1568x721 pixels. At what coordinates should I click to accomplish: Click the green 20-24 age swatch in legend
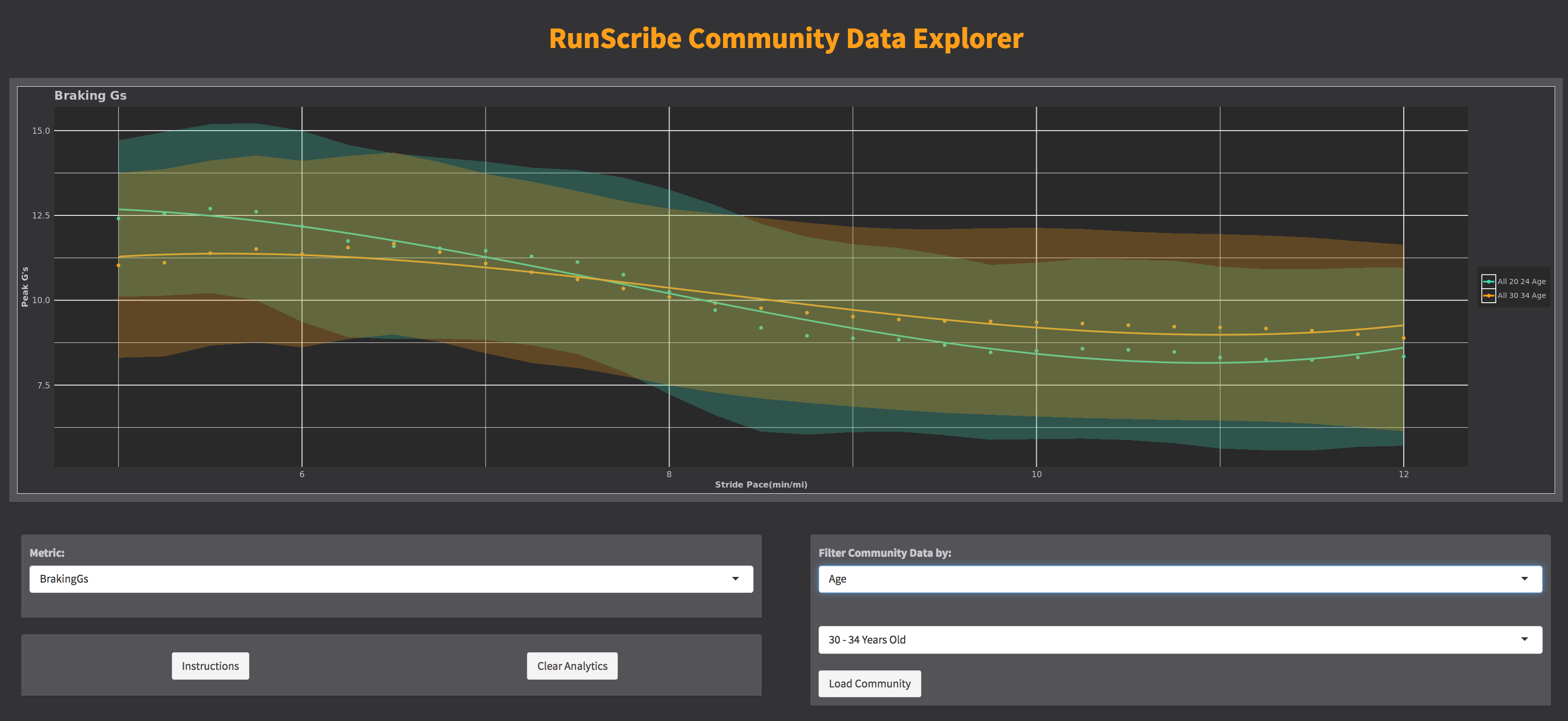1489,281
